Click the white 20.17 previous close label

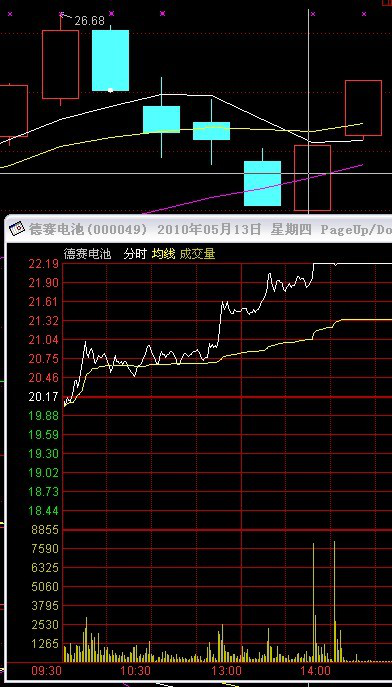click(43, 397)
